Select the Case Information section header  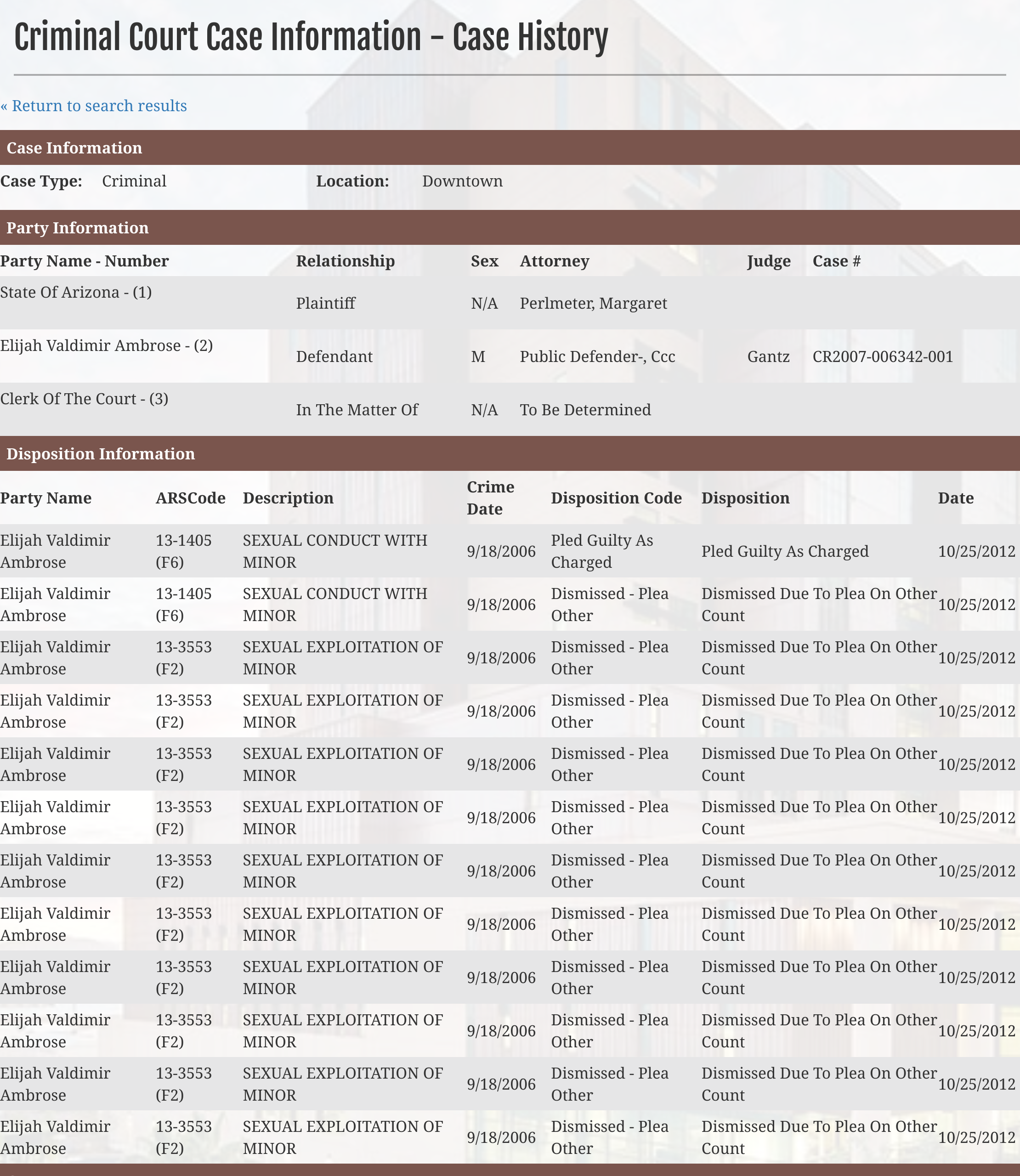(x=510, y=147)
